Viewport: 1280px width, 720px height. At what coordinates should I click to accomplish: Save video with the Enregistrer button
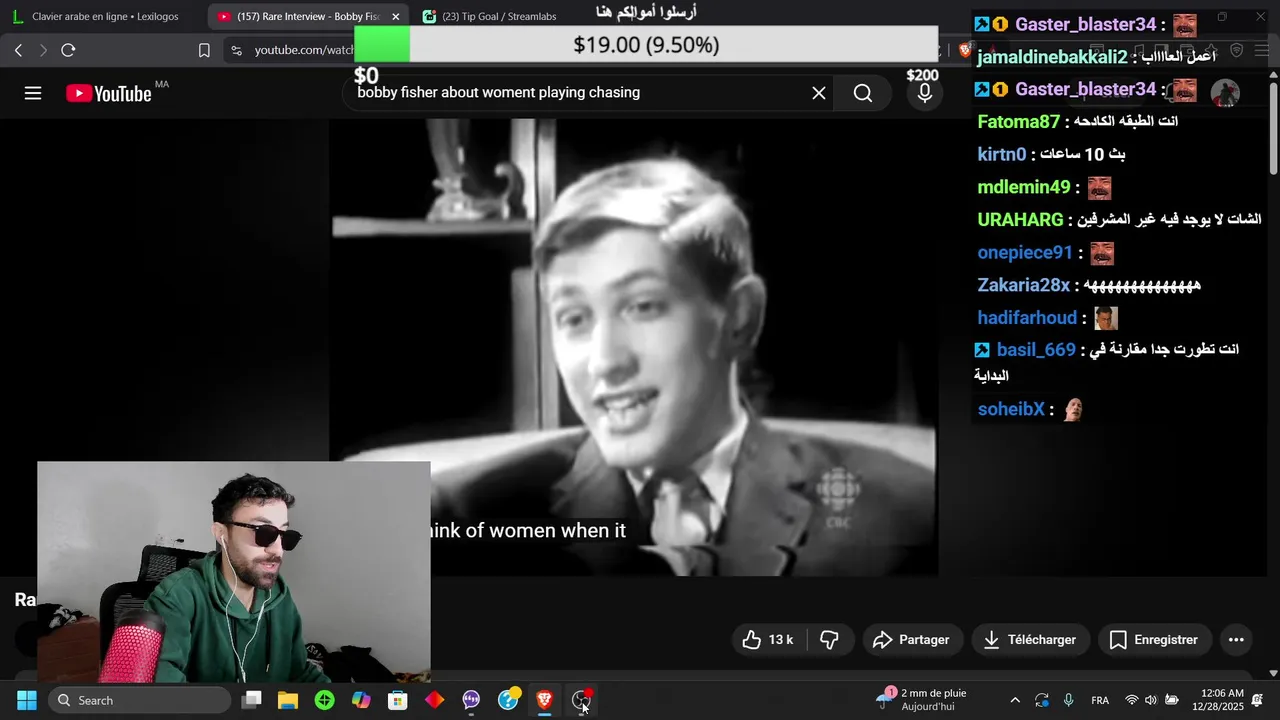(1154, 640)
